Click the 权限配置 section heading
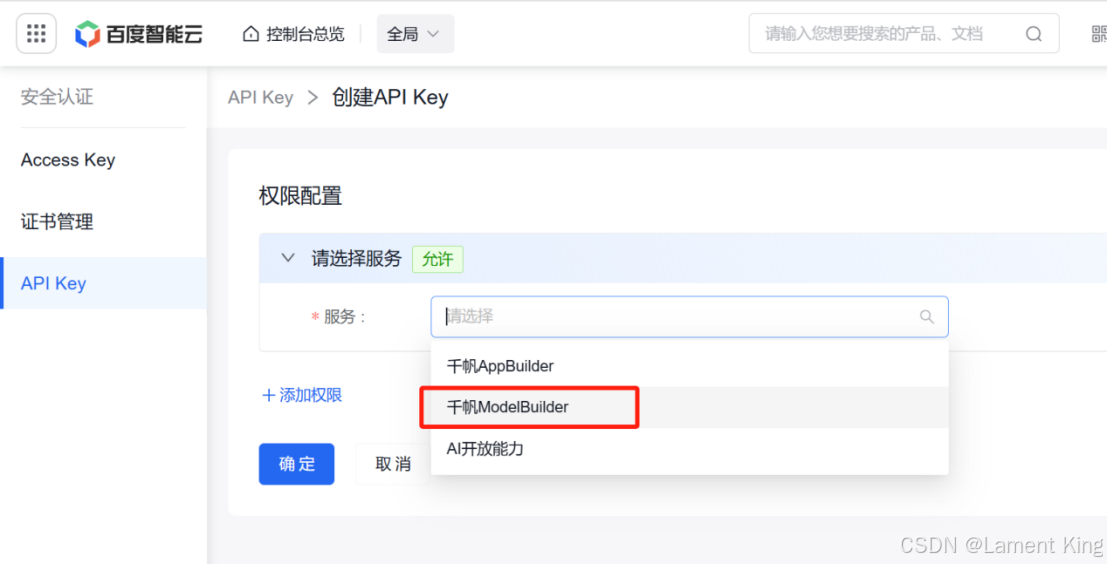Image resolution: width=1107 pixels, height=565 pixels. coord(300,196)
